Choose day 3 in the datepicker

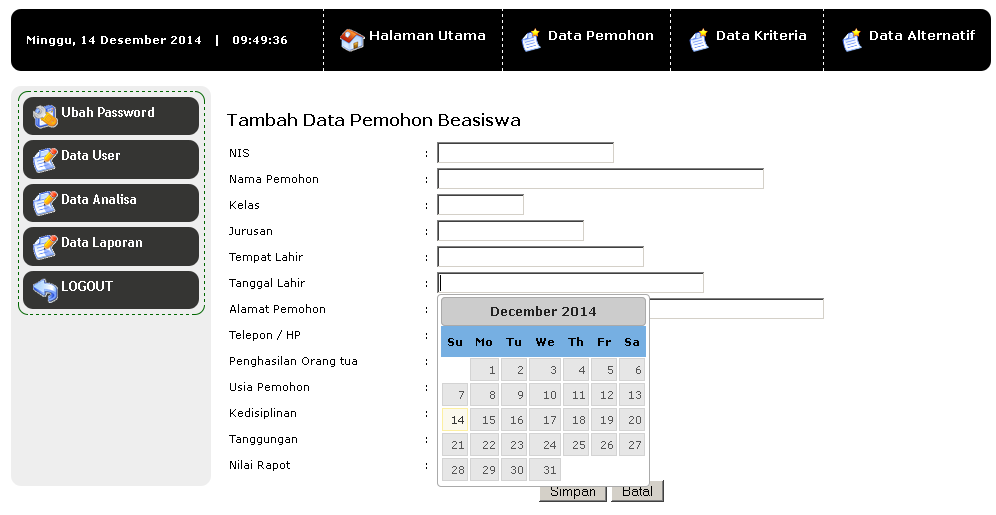545,370
